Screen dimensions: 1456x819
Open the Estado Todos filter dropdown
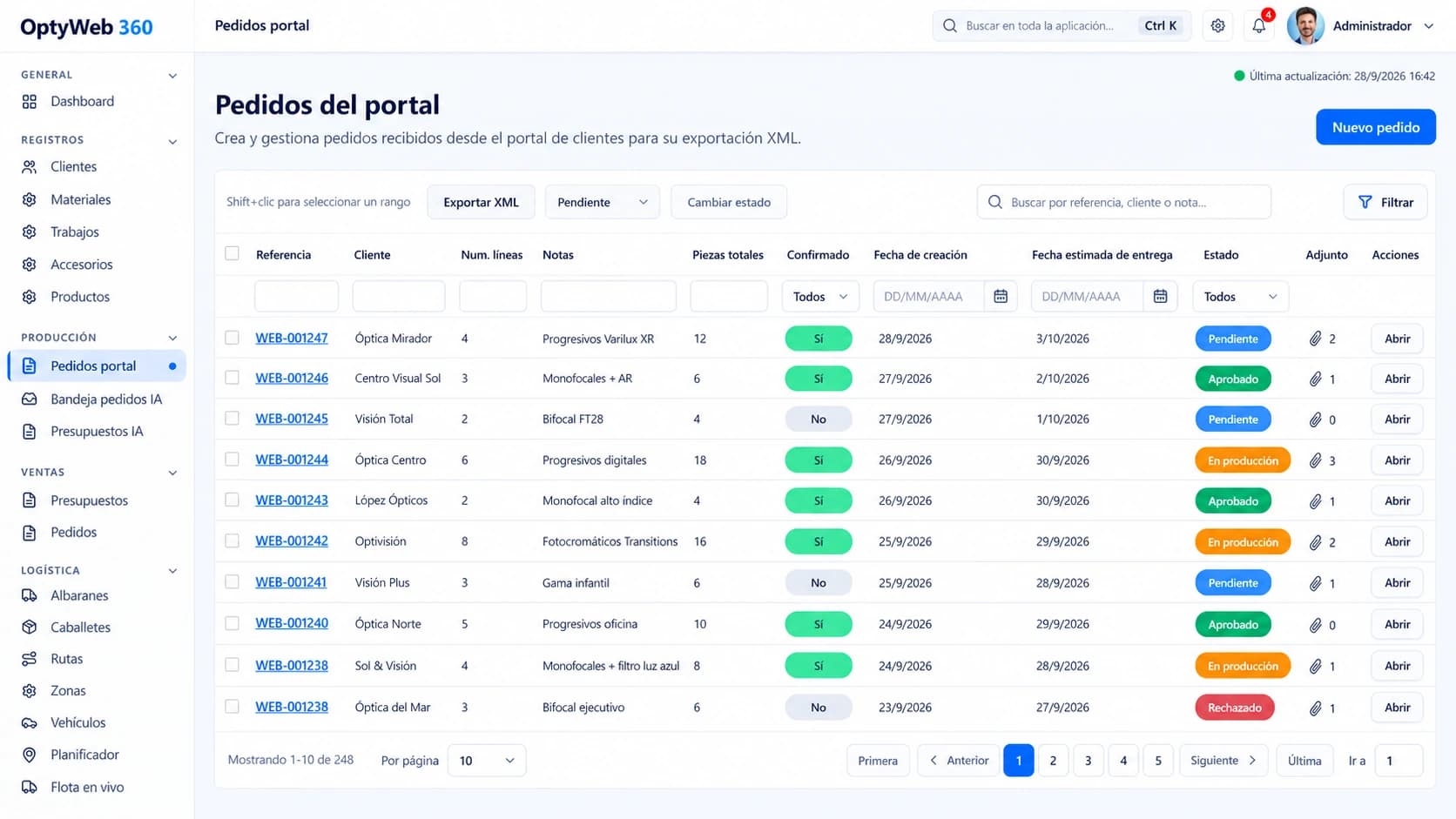coord(1240,297)
